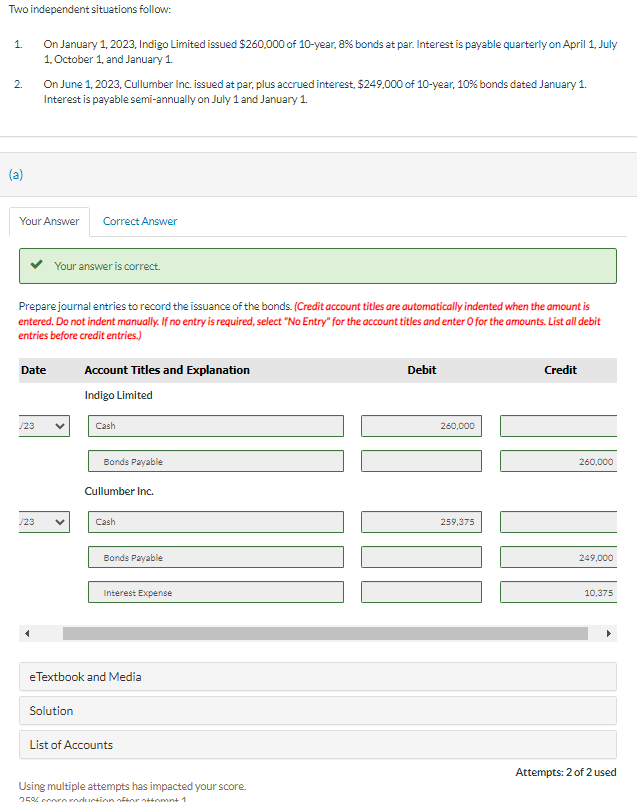637x802 pixels.
Task: Click empty credit field in Cullumber Cash row
Action: pos(559,522)
